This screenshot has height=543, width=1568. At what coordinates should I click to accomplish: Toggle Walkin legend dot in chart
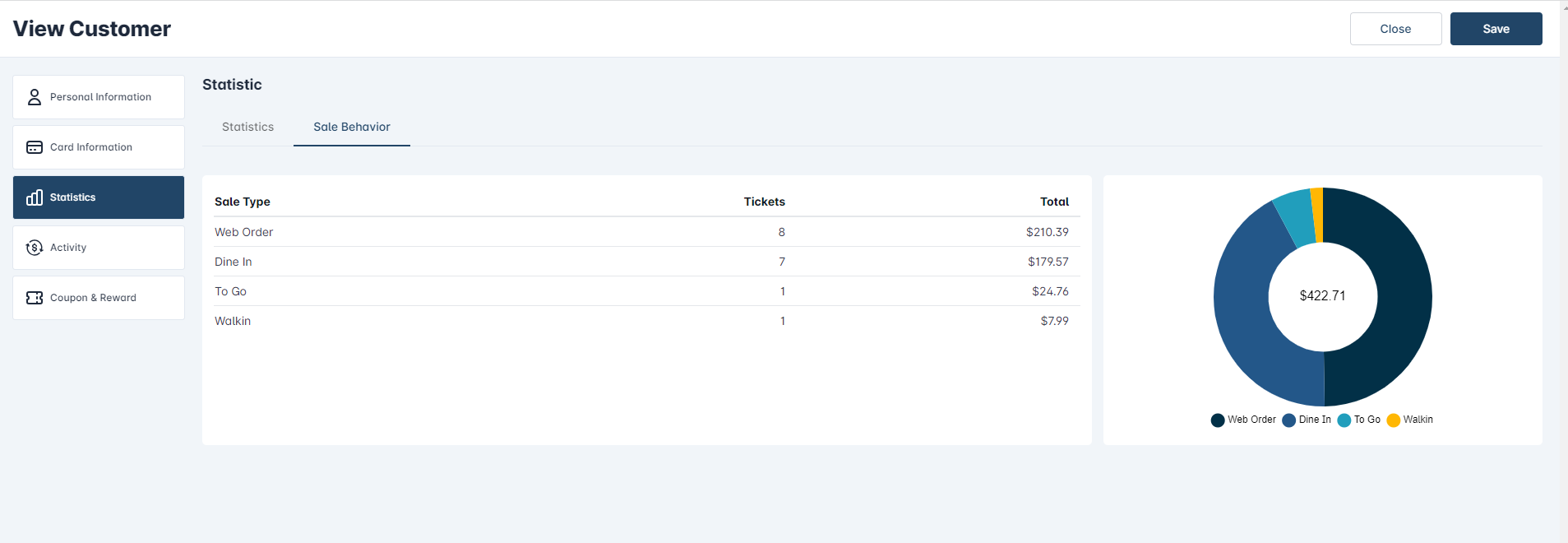[x=1393, y=420]
